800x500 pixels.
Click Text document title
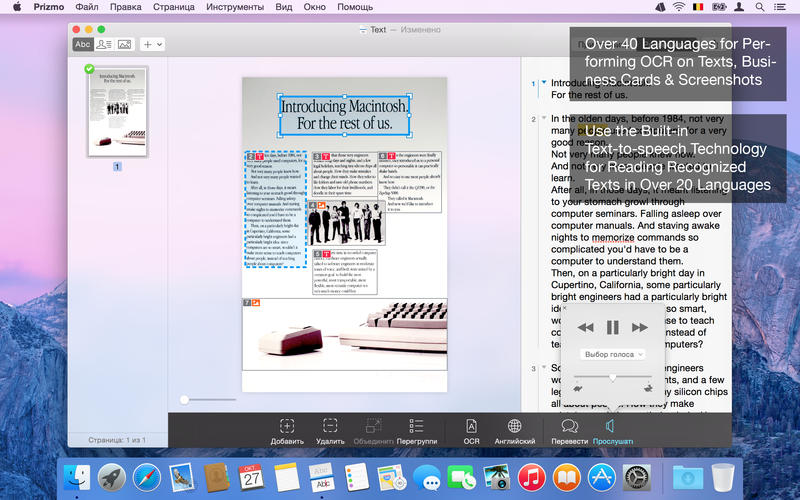click(x=378, y=30)
